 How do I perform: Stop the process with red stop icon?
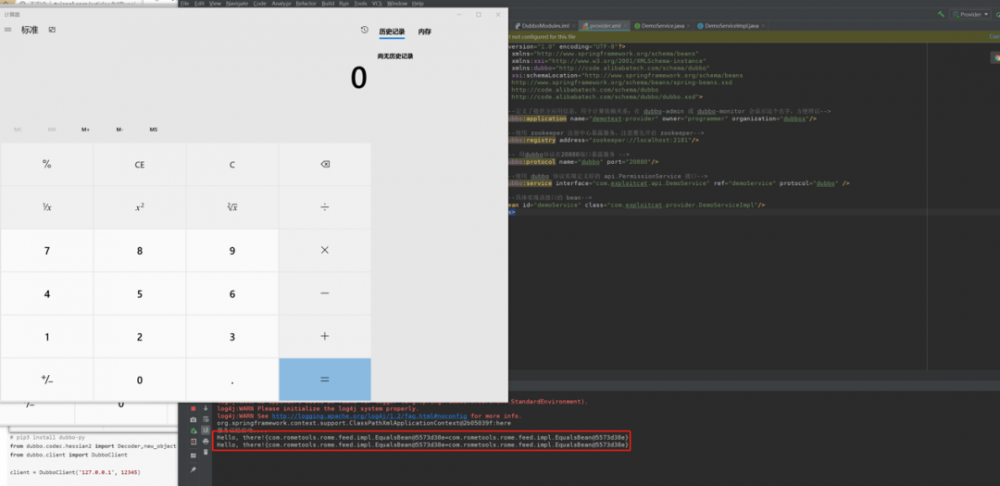193,408
